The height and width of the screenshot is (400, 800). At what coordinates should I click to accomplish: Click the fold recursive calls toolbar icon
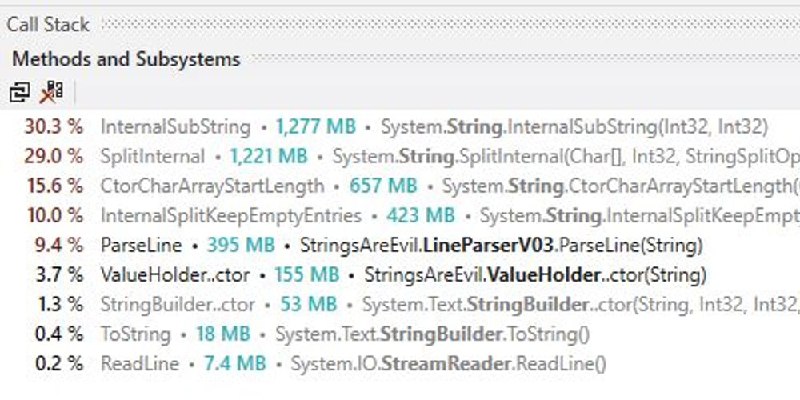click(x=19, y=92)
